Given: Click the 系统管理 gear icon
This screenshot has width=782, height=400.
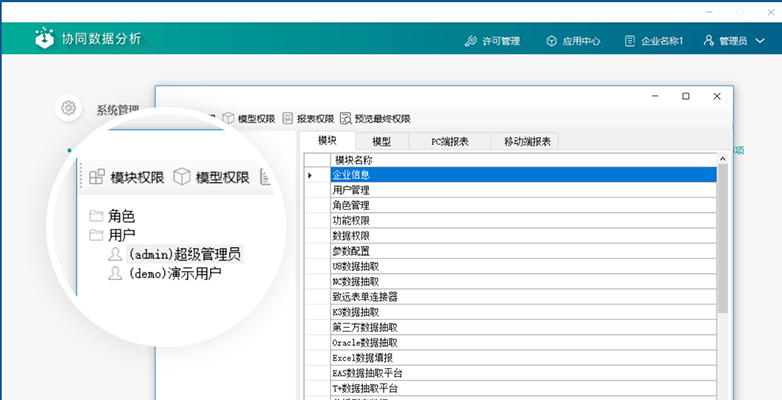Looking at the screenshot, I should point(69,108).
